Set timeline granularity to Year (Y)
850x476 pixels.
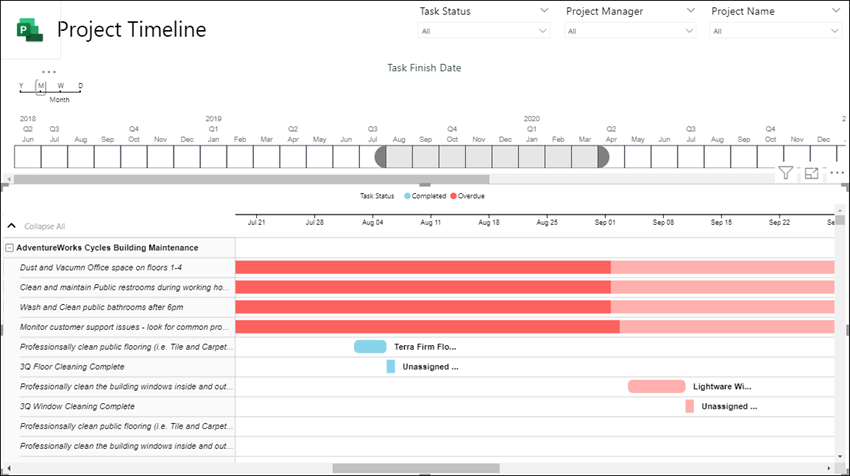tap(21, 86)
